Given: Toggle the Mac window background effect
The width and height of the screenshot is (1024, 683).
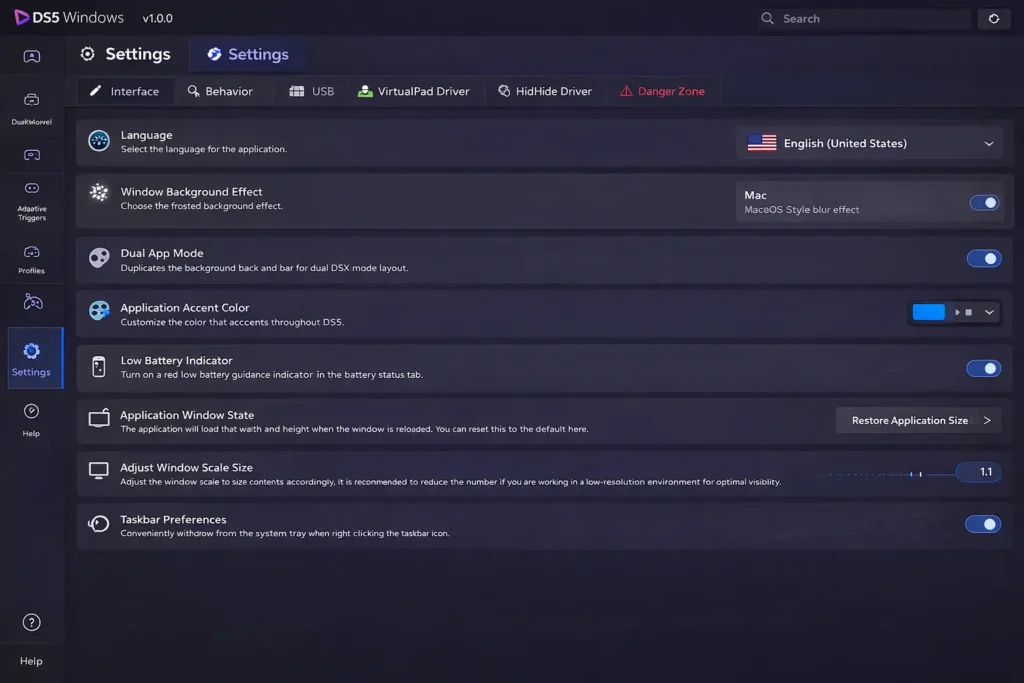Looking at the screenshot, I should pos(984,202).
